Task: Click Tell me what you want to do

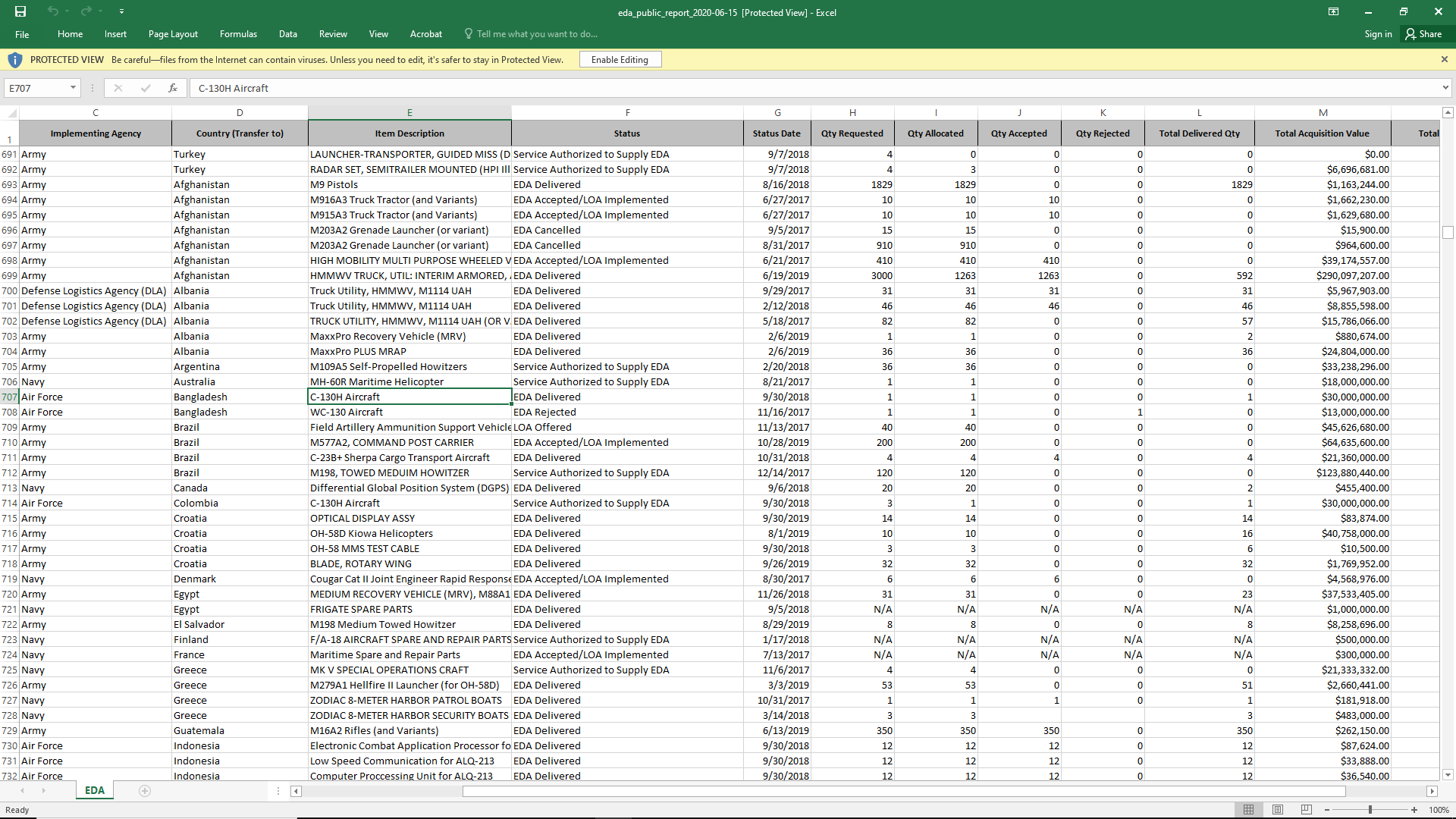Action: (x=537, y=34)
